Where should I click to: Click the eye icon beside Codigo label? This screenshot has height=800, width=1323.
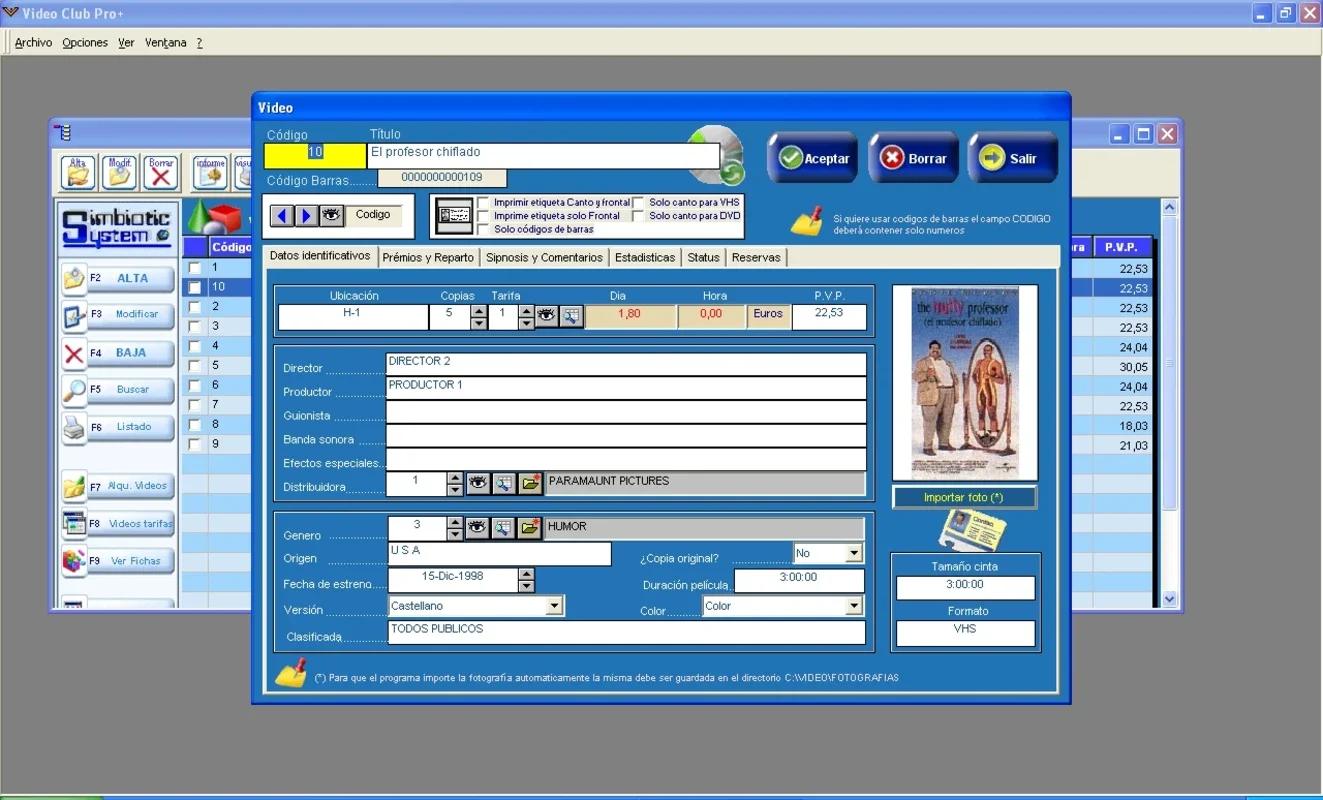(x=331, y=215)
